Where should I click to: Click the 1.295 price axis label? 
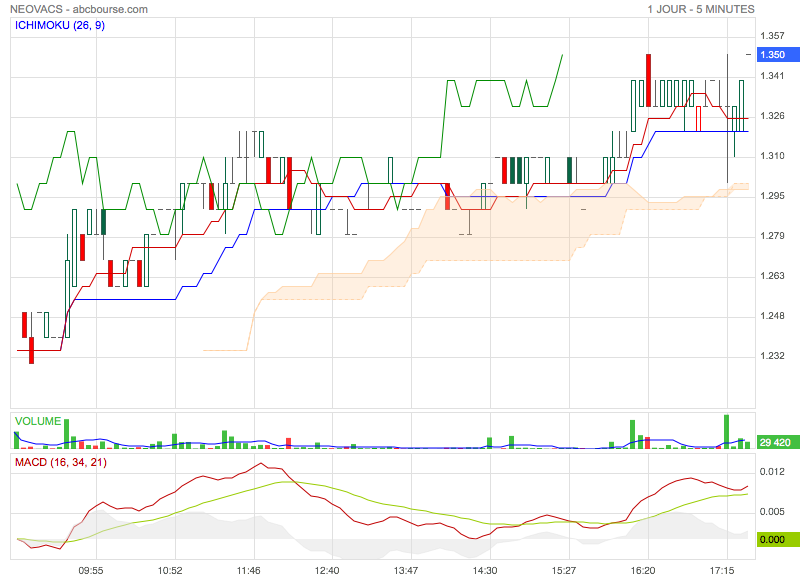click(772, 196)
